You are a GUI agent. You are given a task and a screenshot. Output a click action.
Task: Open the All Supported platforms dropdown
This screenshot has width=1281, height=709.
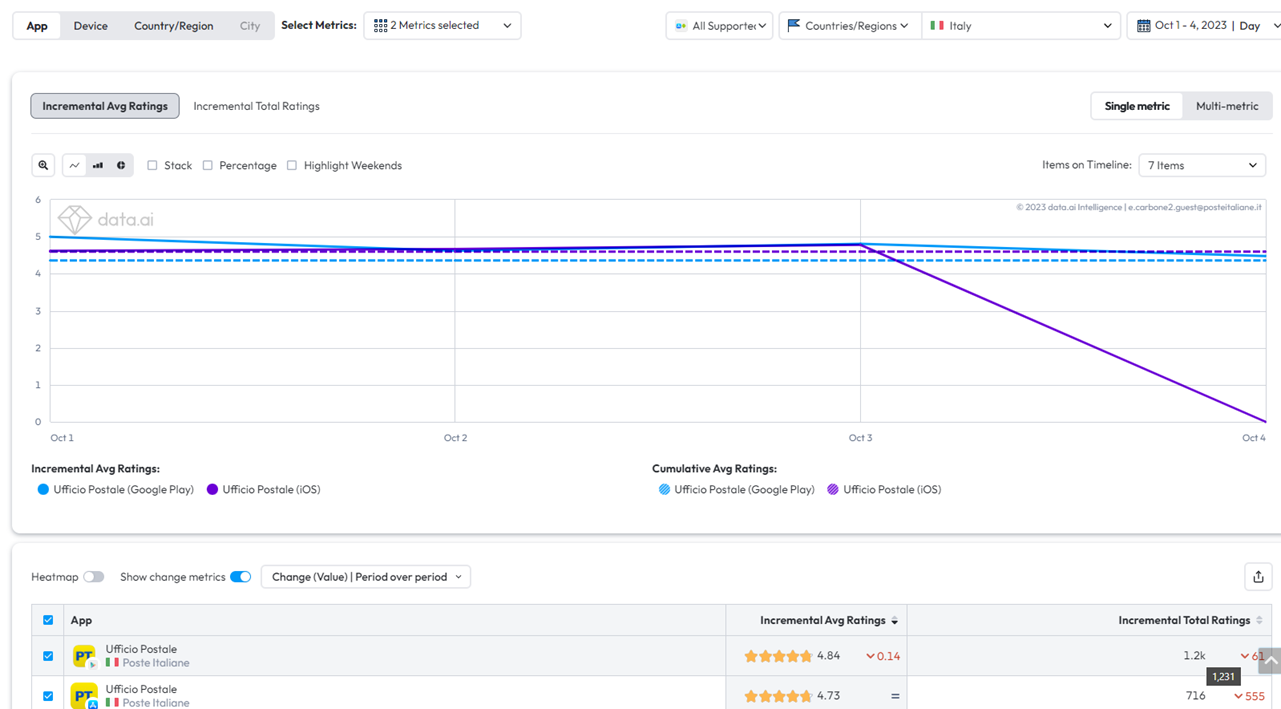(x=719, y=26)
